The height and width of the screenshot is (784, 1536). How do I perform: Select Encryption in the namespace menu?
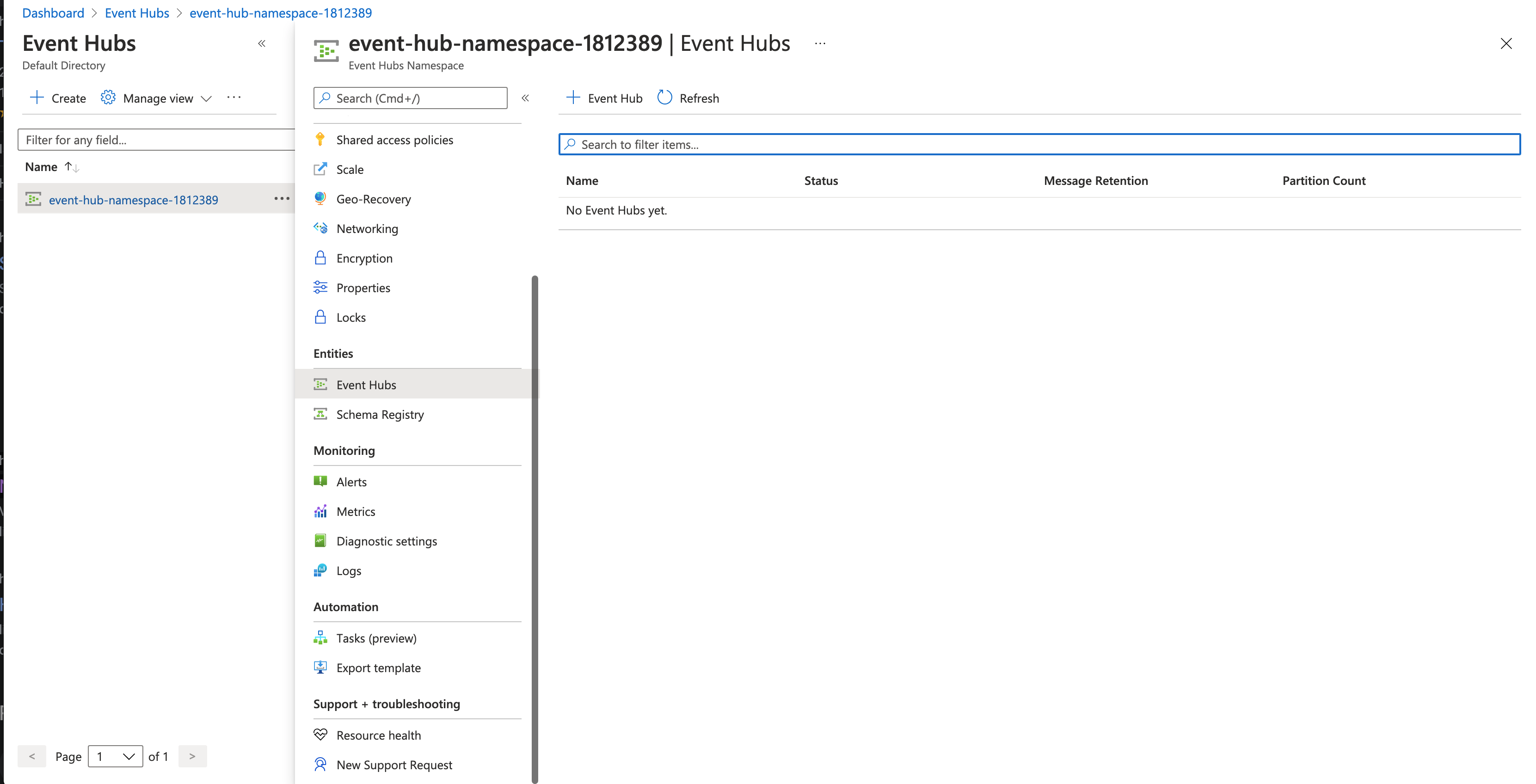[x=364, y=257]
